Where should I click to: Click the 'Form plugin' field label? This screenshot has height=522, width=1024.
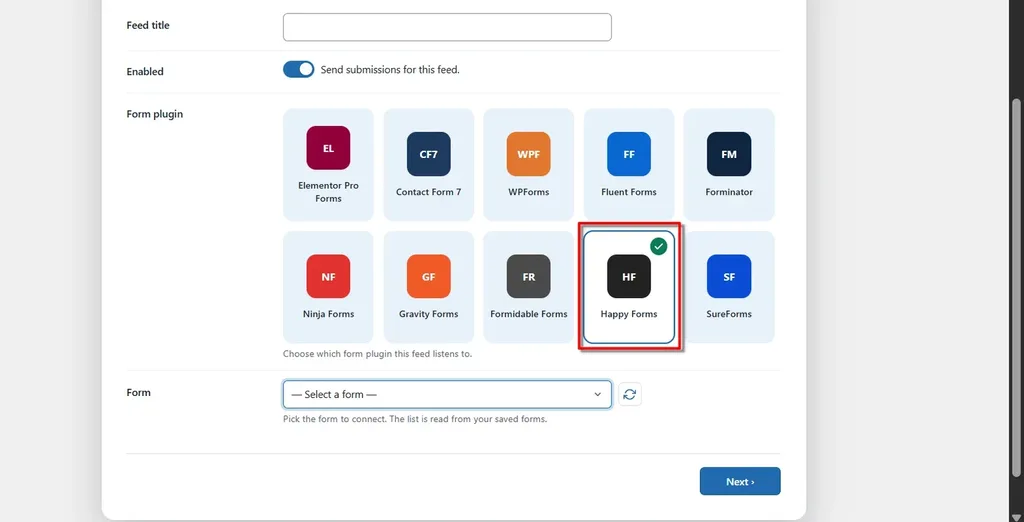(x=155, y=114)
